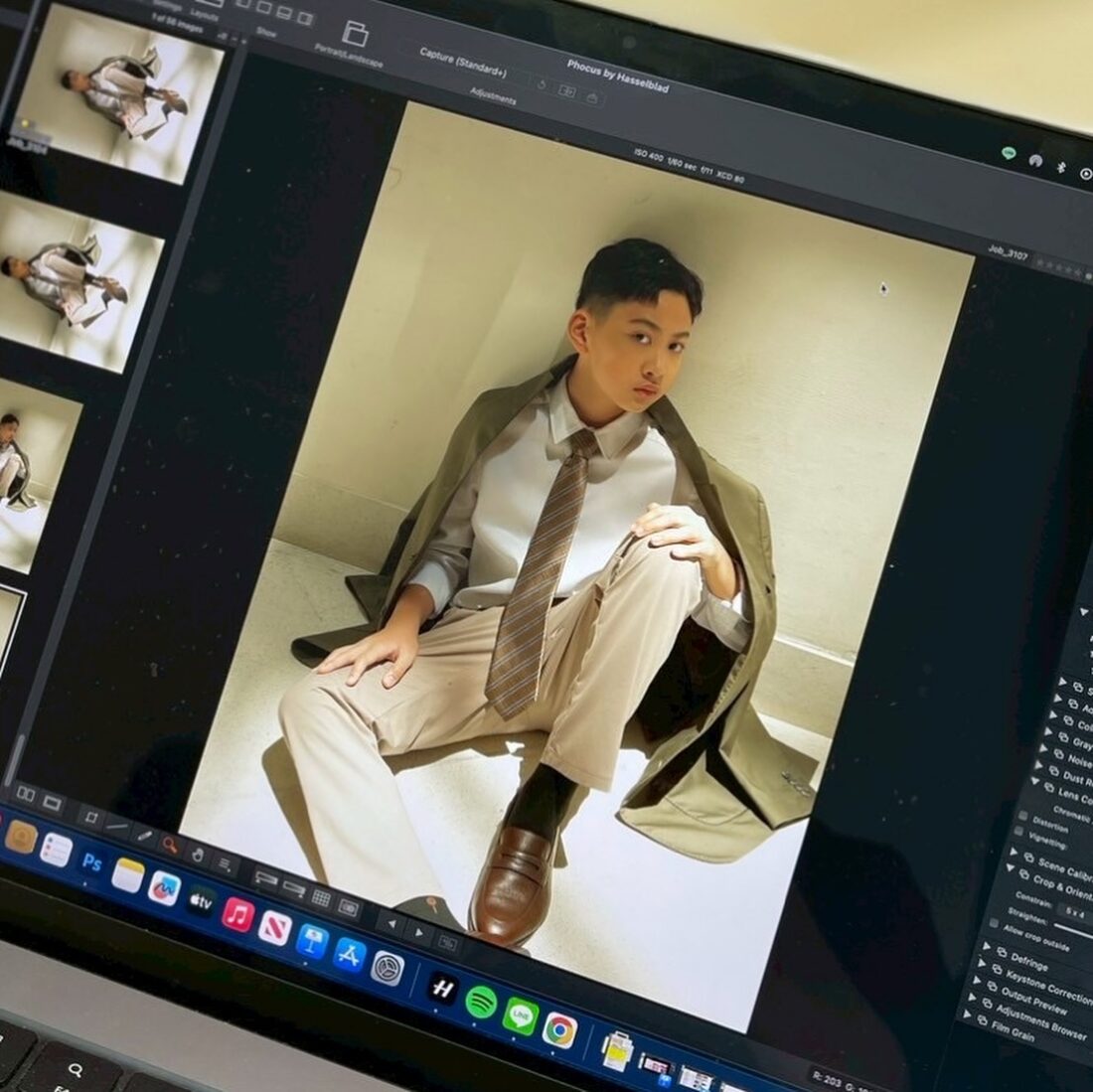Screen dimensions: 1093x1092
Task: Activate the red magnifier Zoom tool
Action: click(x=170, y=845)
